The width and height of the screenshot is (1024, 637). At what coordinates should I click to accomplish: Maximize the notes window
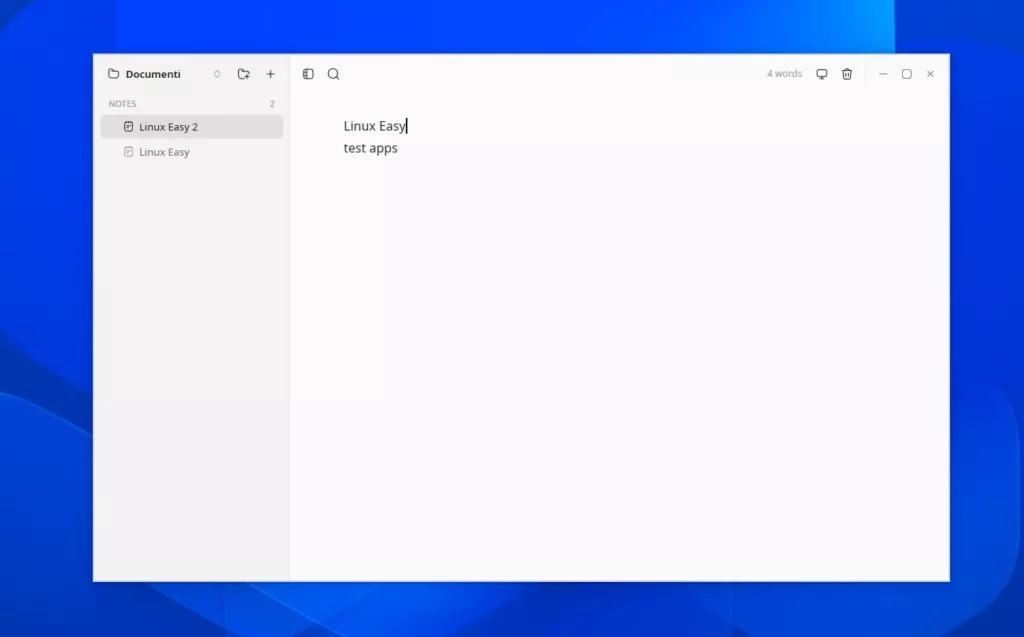tap(906, 74)
